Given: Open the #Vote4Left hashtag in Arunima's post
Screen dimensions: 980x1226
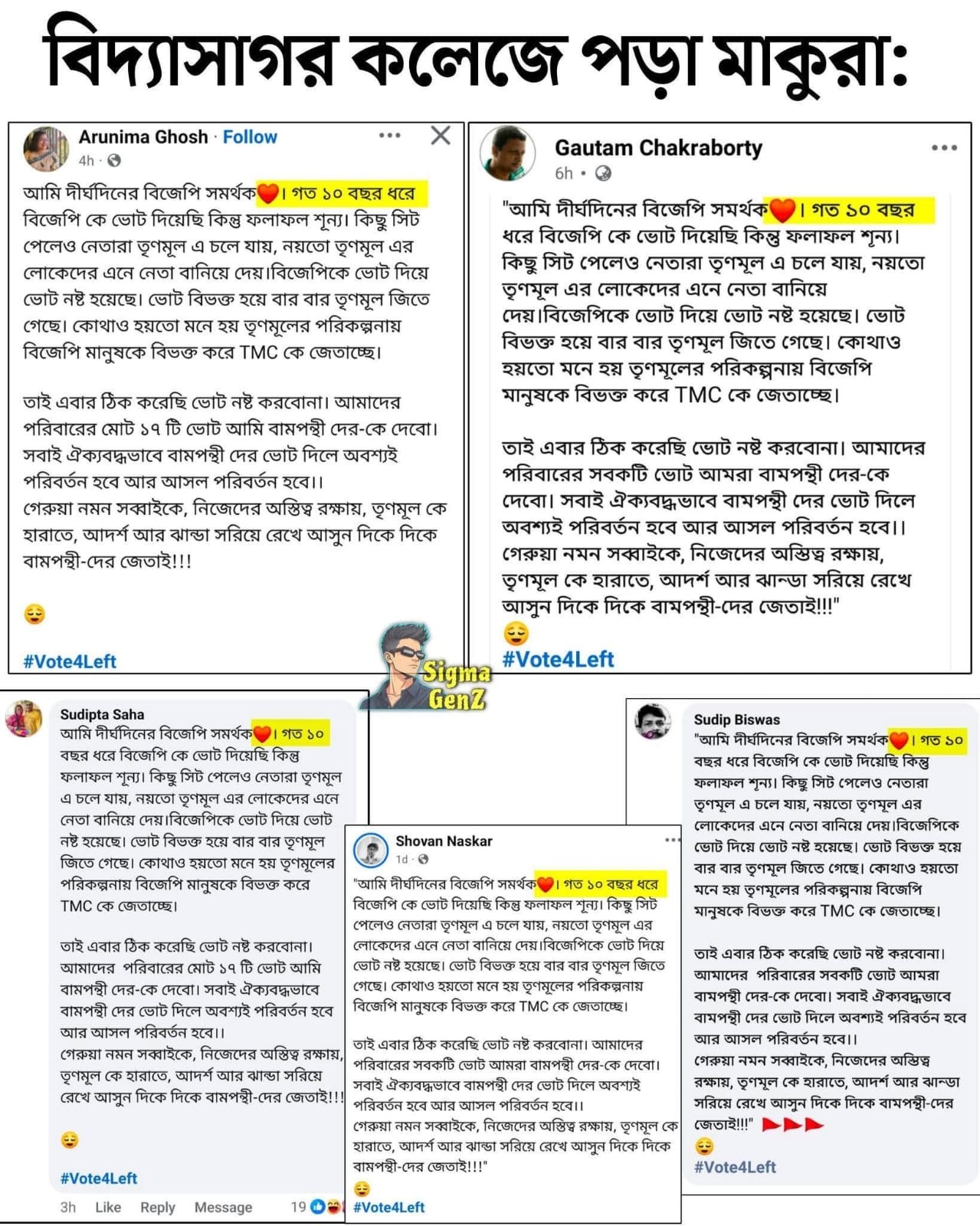Looking at the screenshot, I should [70, 661].
